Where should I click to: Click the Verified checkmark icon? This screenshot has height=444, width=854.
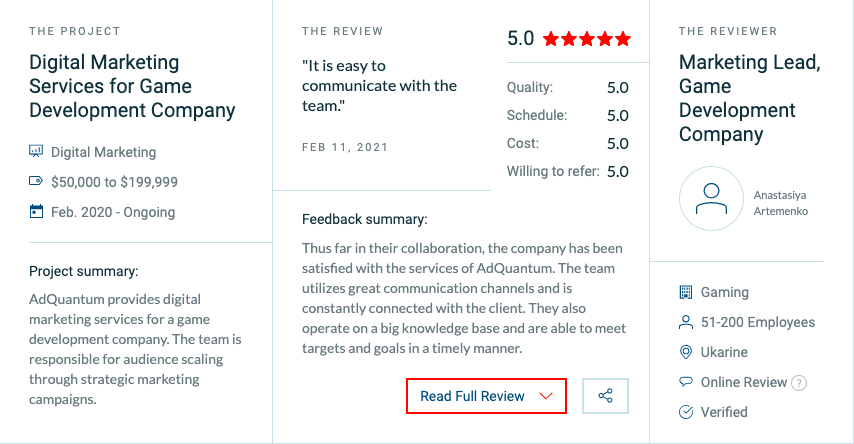click(x=686, y=412)
